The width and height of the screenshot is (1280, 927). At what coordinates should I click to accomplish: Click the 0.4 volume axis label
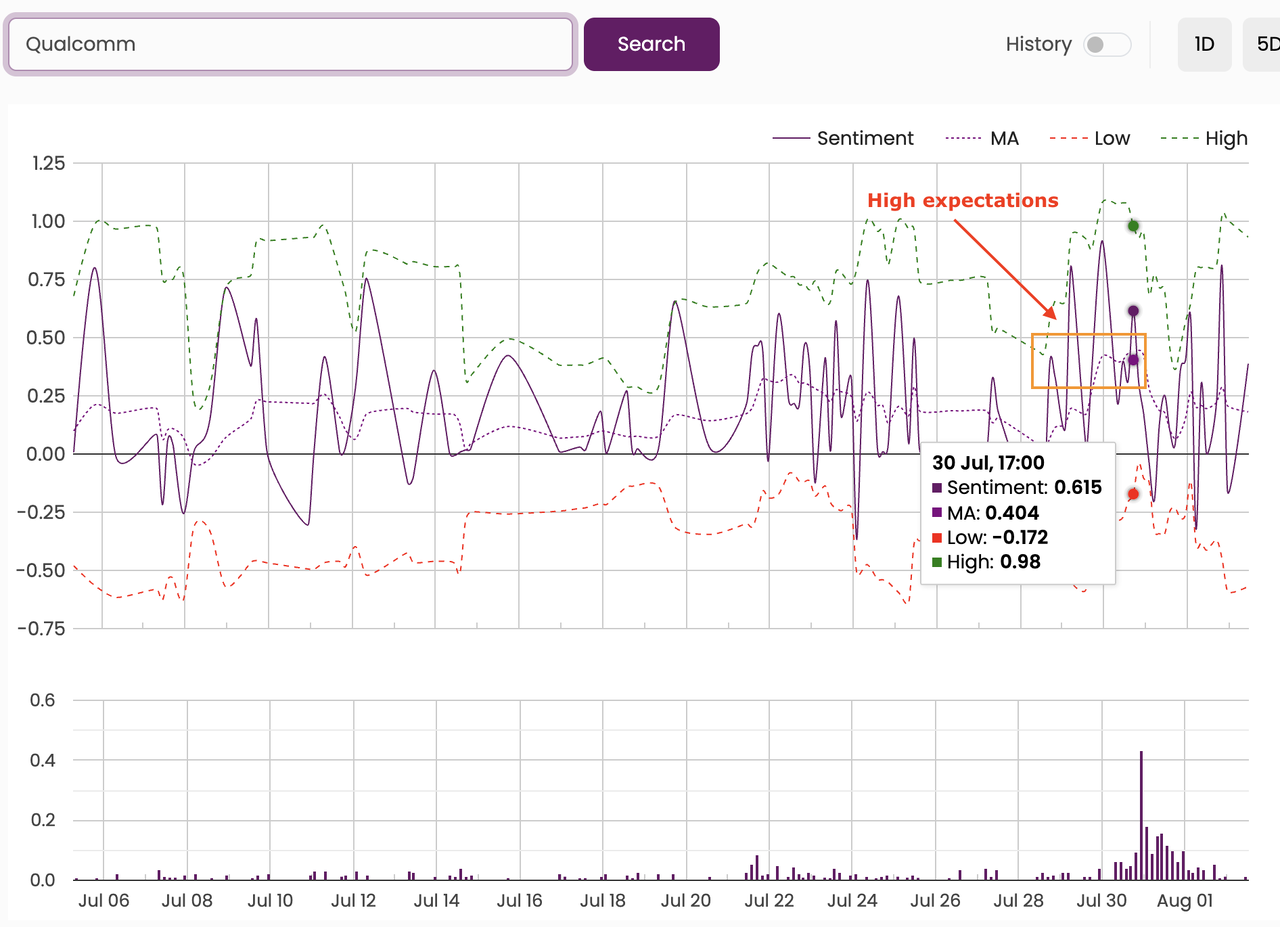[42, 760]
